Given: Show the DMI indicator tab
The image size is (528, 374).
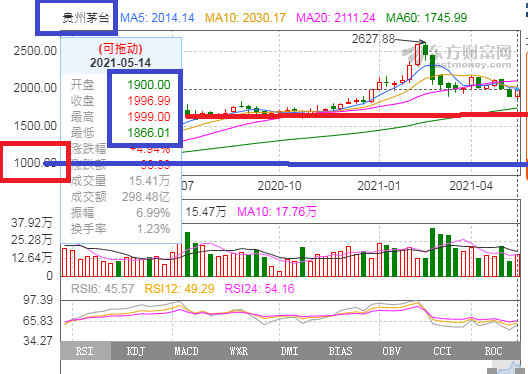Looking at the screenshot, I should 289,351.
